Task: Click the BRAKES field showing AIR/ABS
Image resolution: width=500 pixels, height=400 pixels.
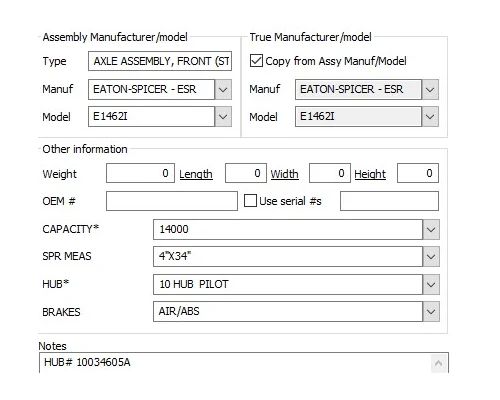Action: point(288,311)
